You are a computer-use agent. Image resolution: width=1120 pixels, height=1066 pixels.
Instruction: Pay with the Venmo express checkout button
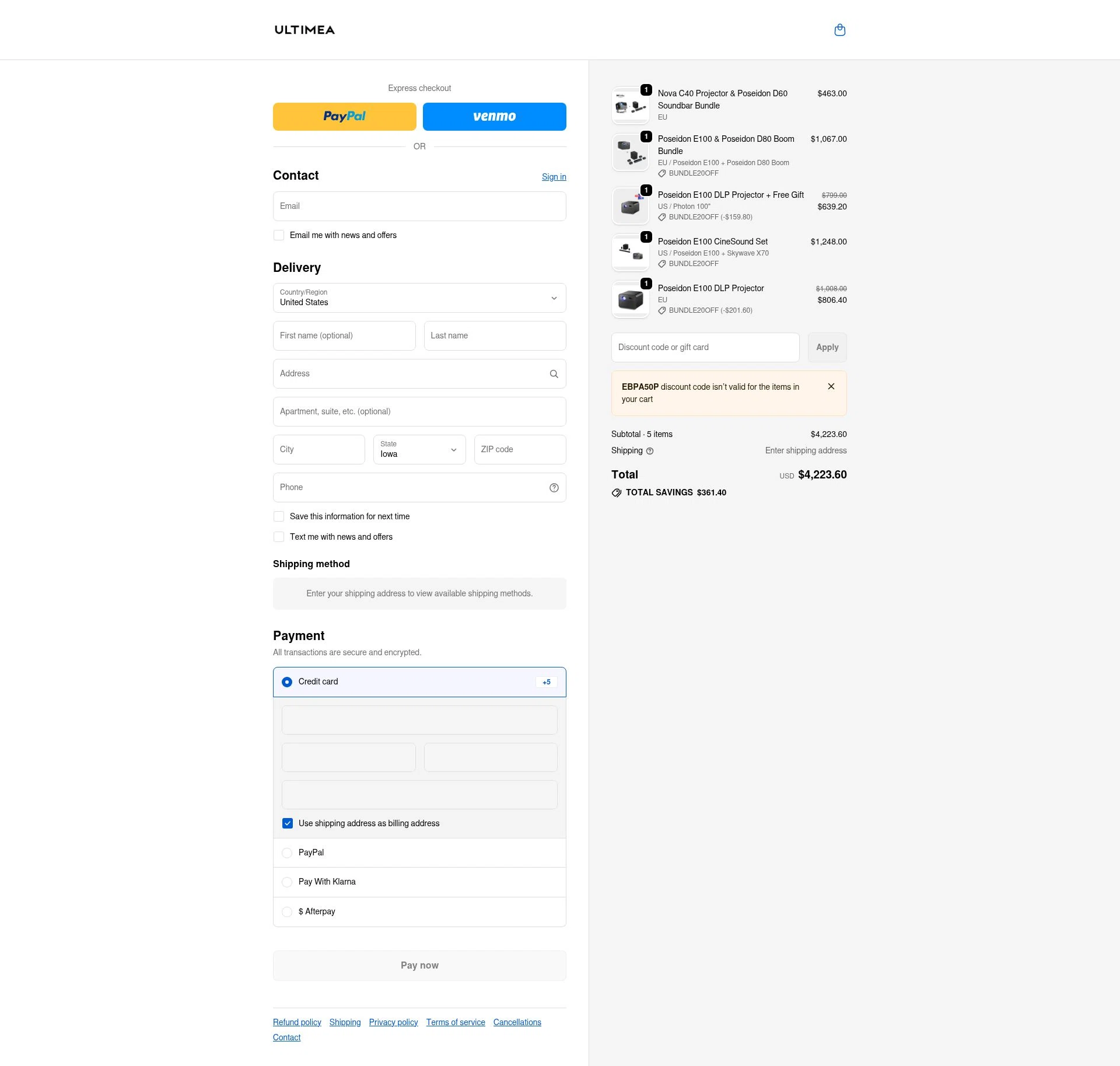pos(494,116)
